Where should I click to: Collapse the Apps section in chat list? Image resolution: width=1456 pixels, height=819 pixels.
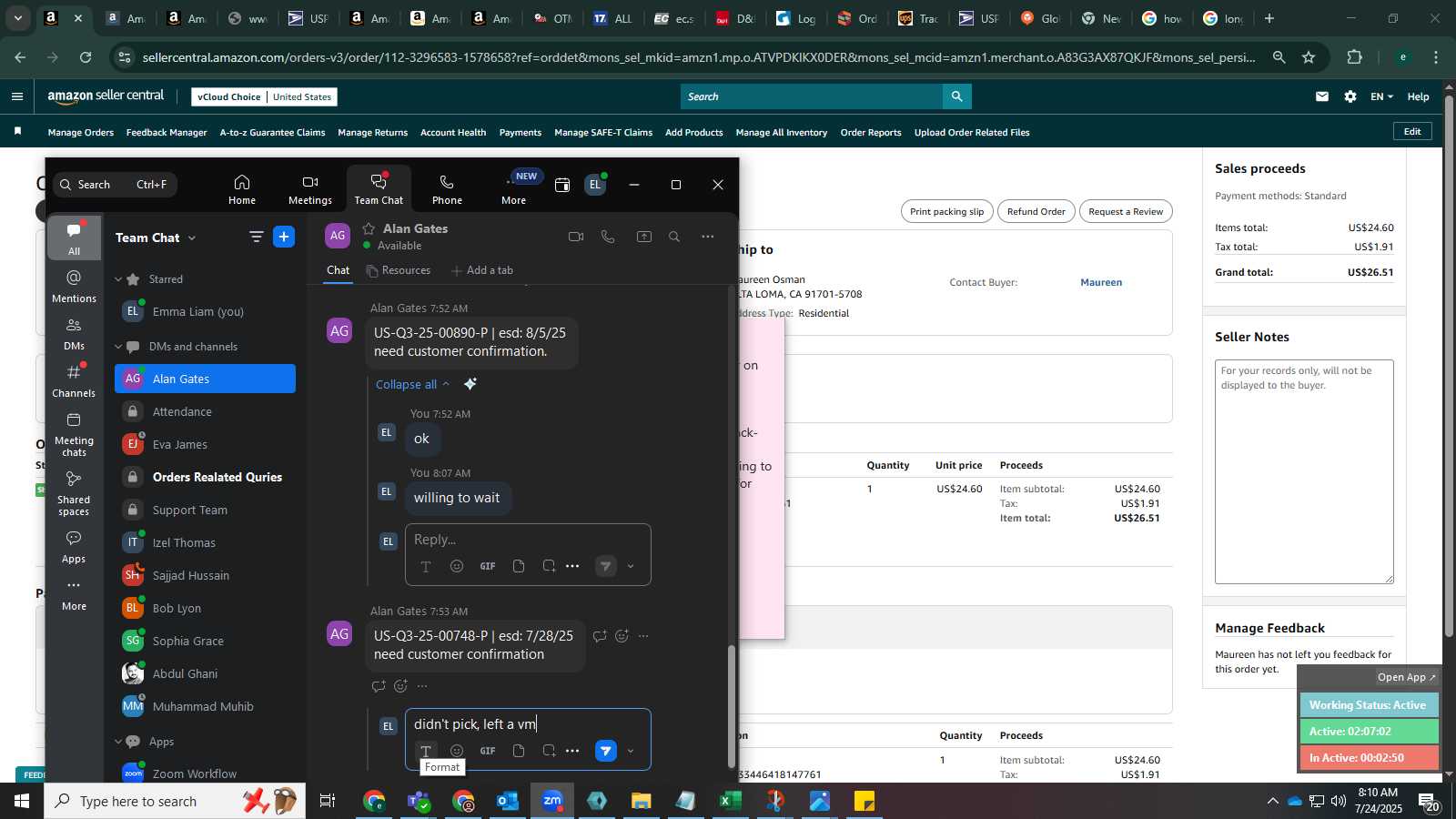point(118,742)
